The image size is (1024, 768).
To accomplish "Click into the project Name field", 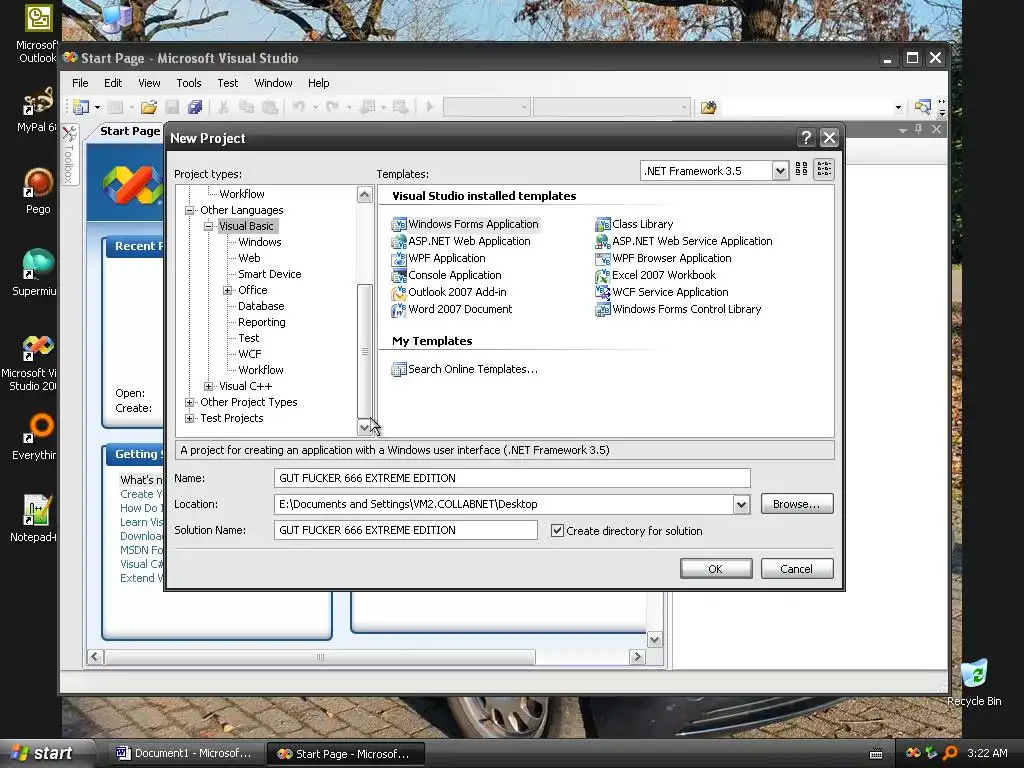I will click(x=512, y=478).
